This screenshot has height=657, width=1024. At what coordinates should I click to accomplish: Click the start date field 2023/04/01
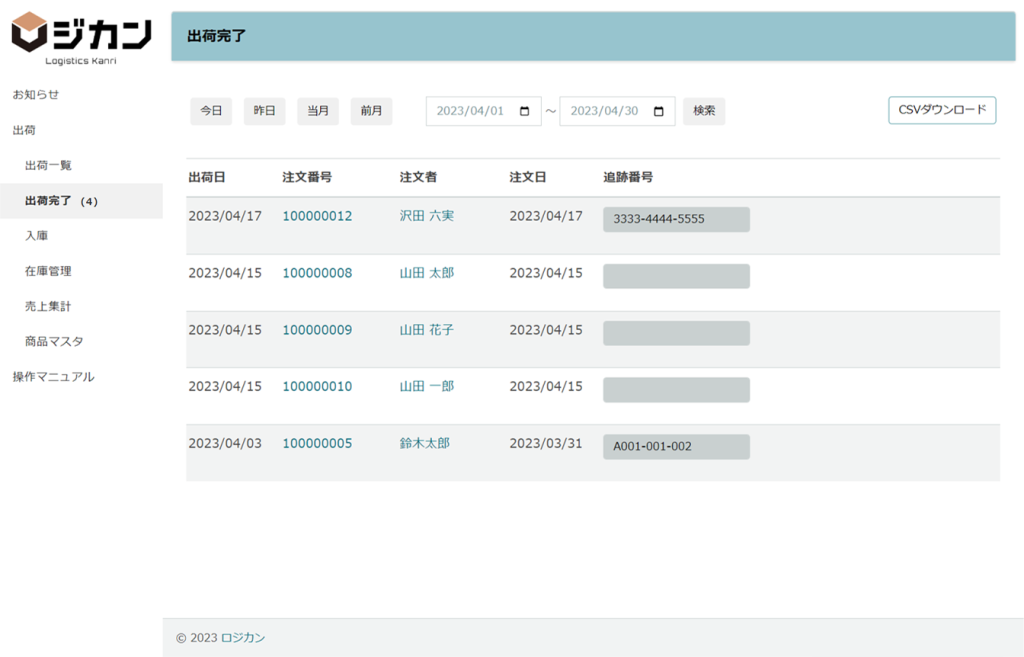point(470,111)
